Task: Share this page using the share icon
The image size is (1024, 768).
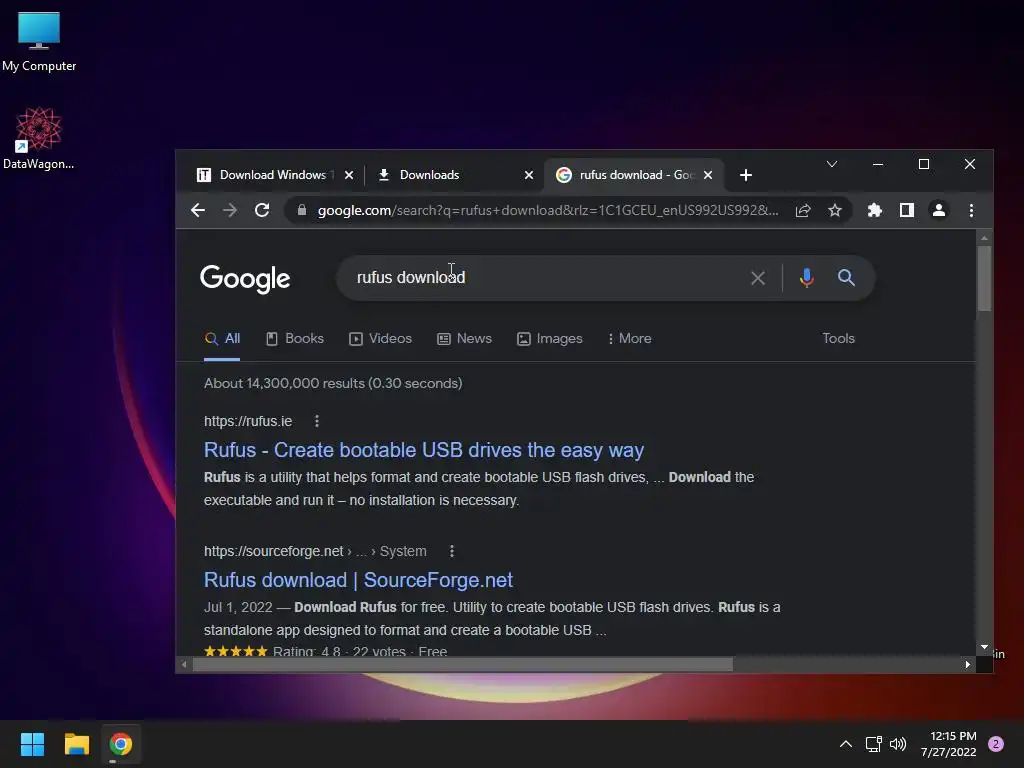Action: (803, 210)
